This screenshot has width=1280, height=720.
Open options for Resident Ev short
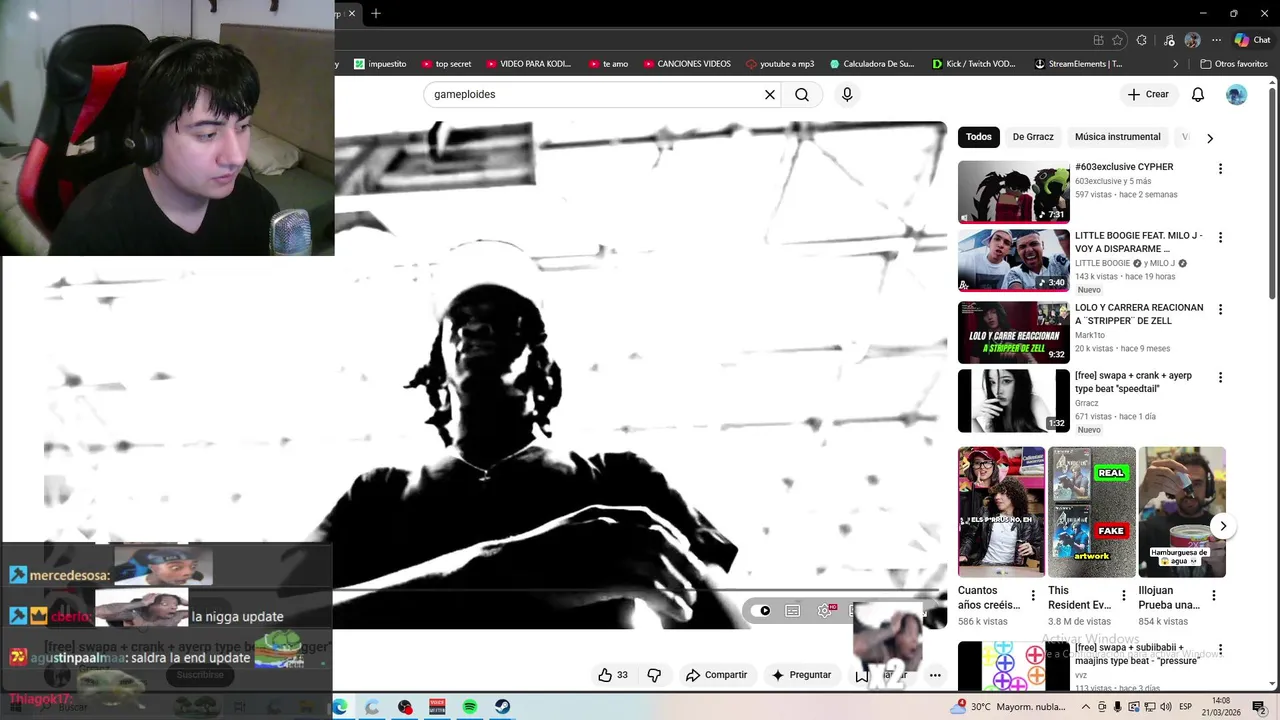point(1123,596)
